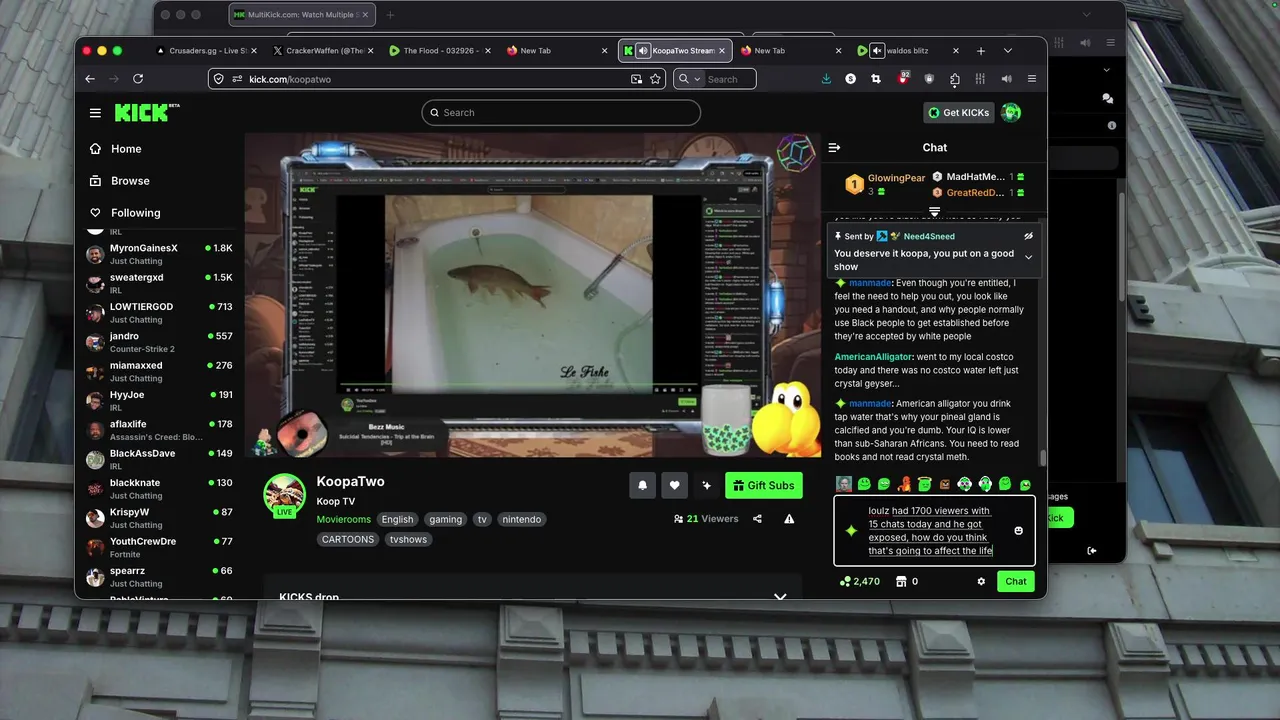Click the Get KICKs button
The height and width of the screenshot is (720, 1280).
click(x=958, y=112)
